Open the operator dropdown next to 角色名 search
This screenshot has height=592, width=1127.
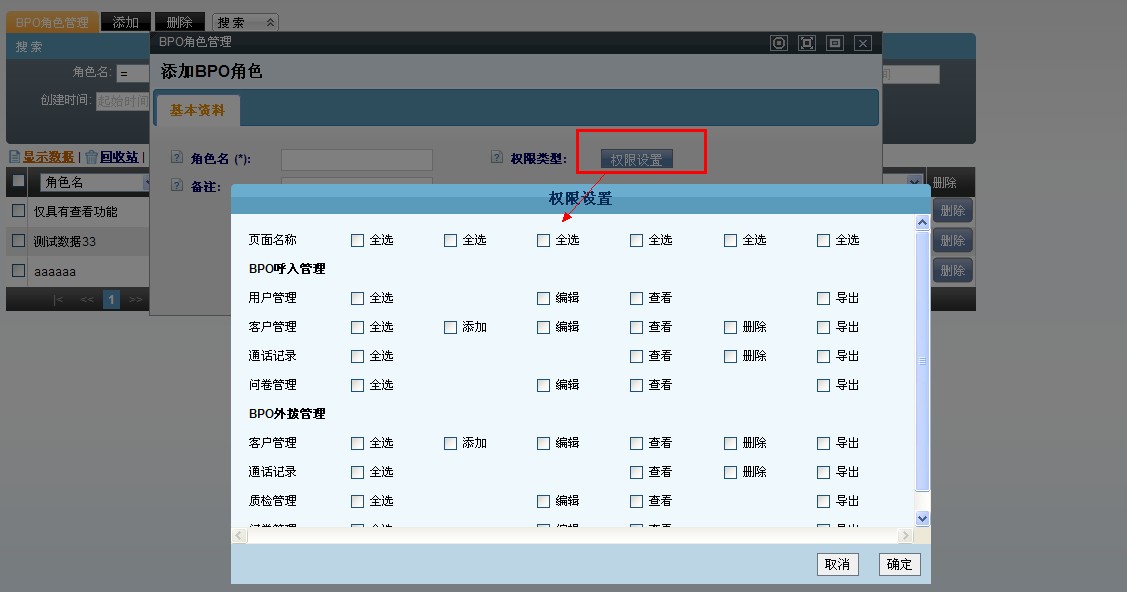tap(130, 73)
